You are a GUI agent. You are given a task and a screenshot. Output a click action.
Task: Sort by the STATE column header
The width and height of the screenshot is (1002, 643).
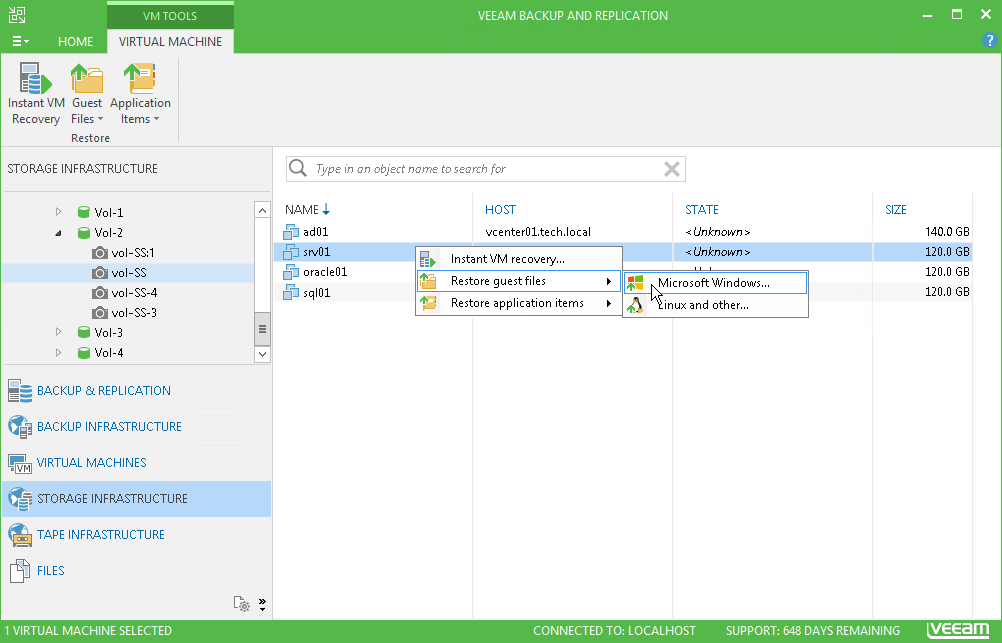702,209
